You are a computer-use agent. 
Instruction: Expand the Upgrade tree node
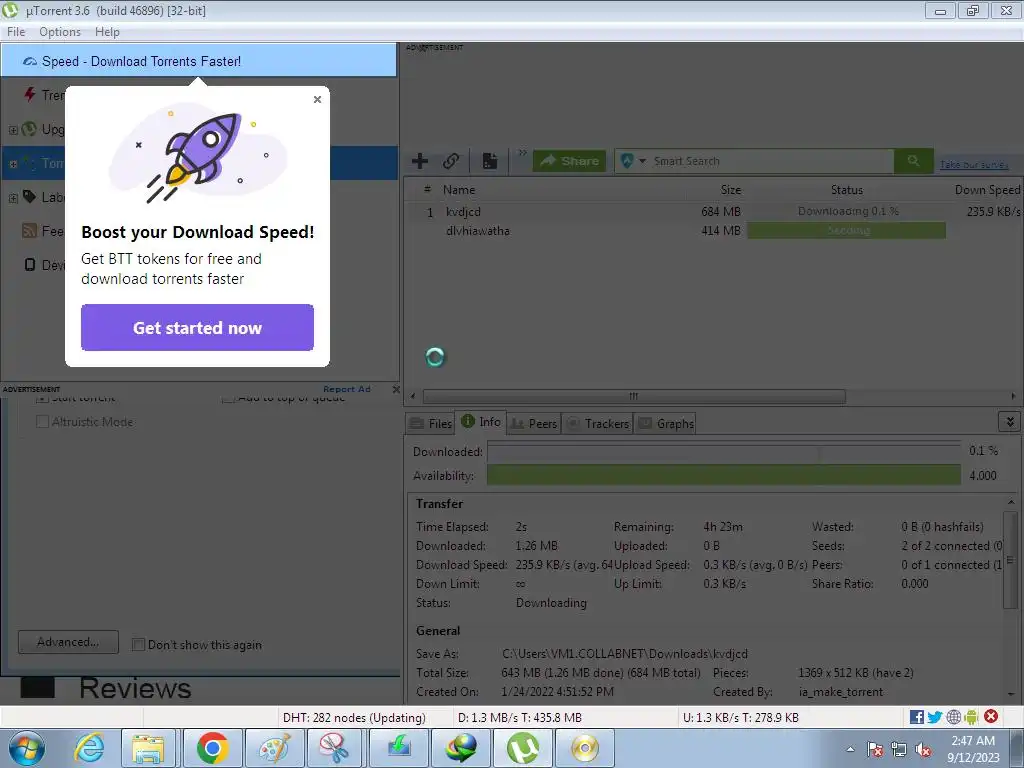13,129
